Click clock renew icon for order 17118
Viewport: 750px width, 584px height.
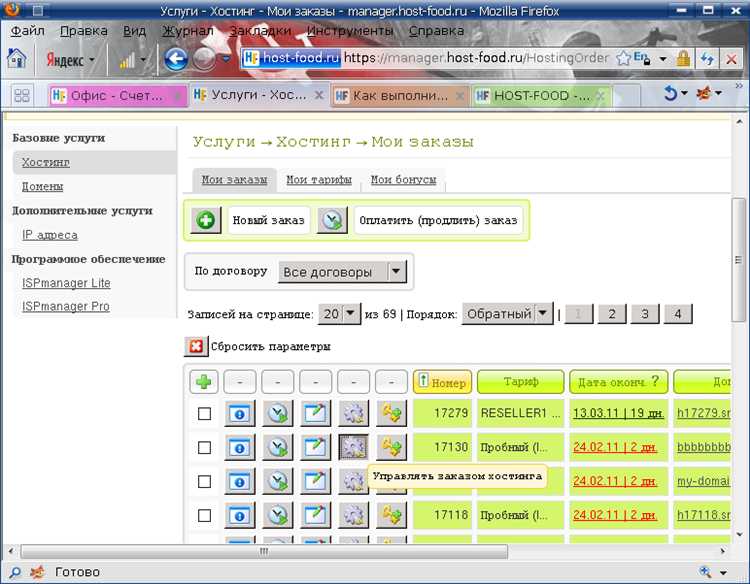point(277,515)
